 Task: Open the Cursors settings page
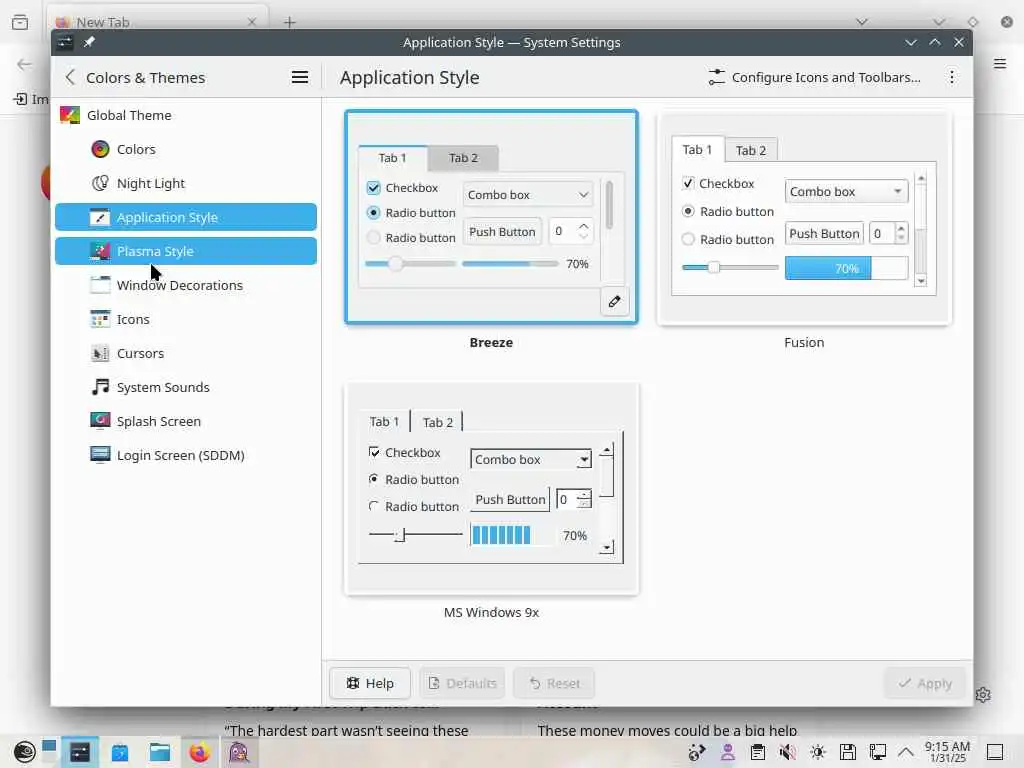tap(186, 353)
